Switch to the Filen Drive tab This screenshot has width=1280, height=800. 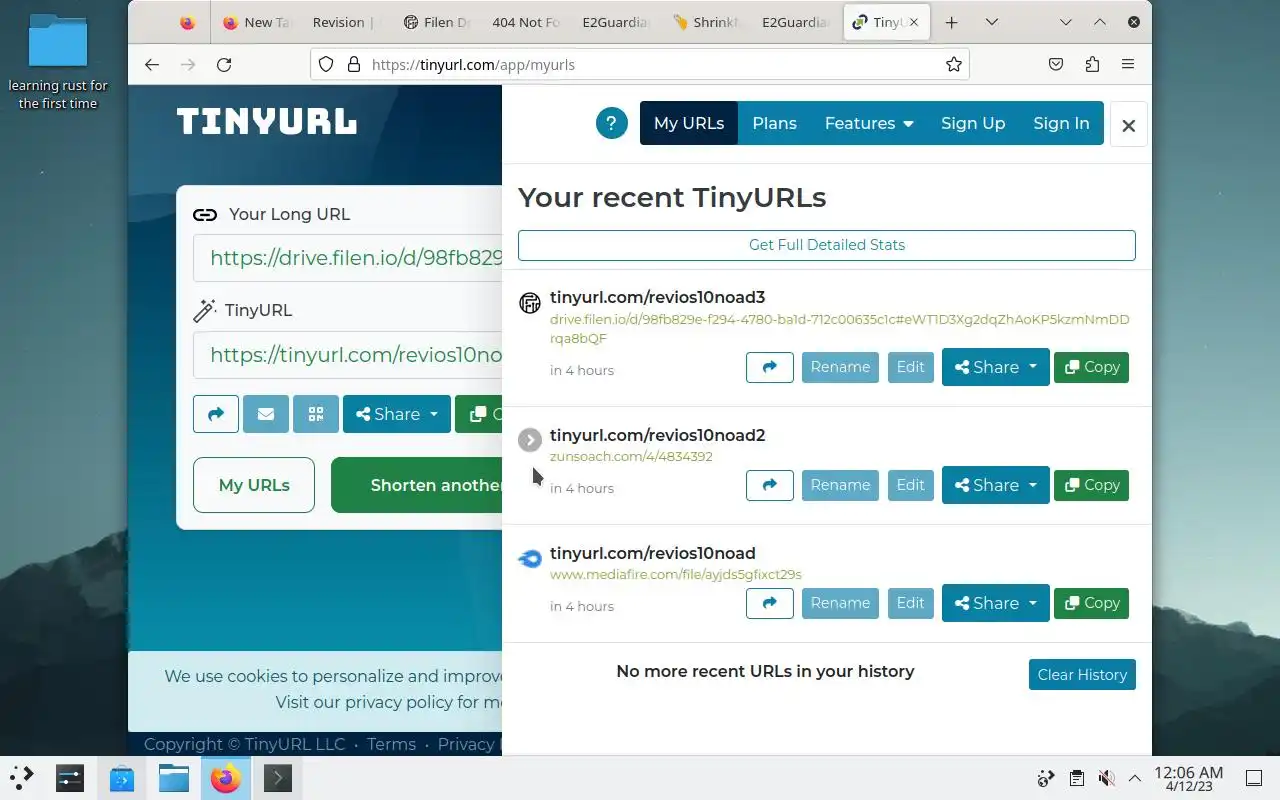436,22
